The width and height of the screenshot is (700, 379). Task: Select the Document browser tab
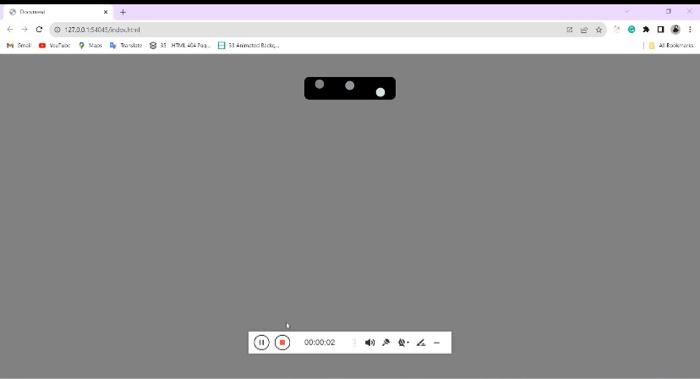[x=58, y=12]
